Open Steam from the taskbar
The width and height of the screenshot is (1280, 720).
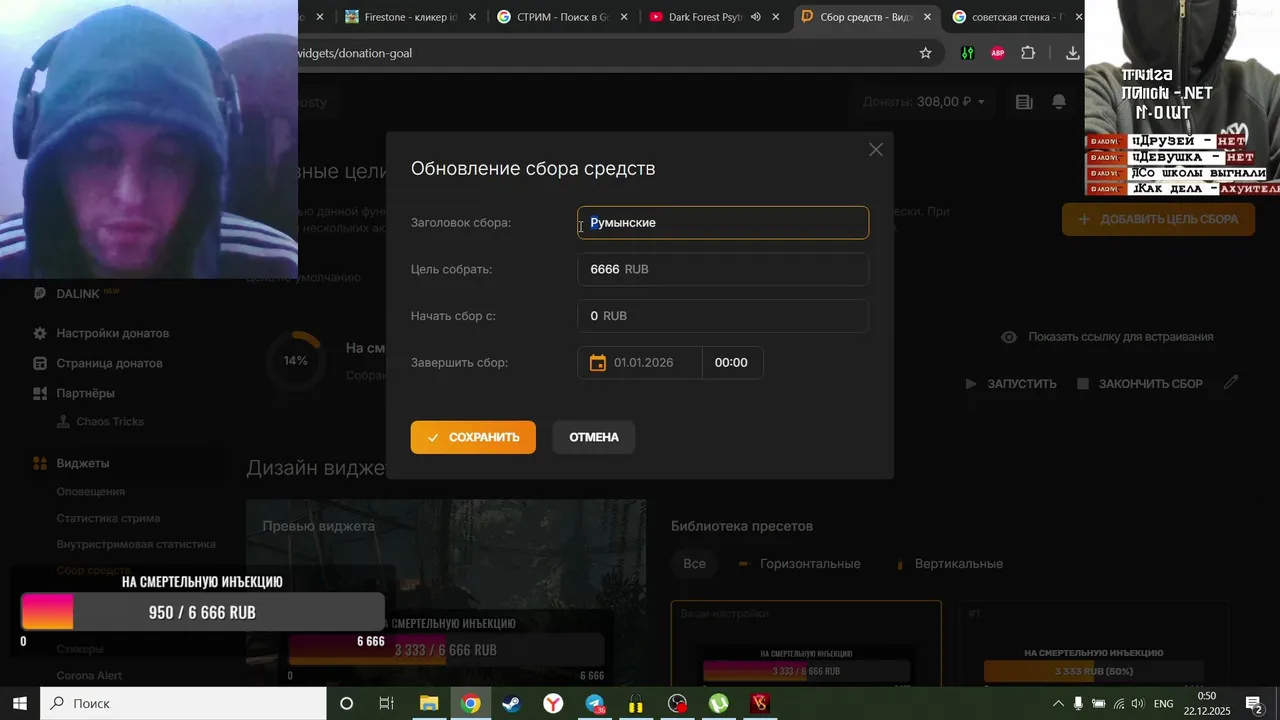point(511,704)
